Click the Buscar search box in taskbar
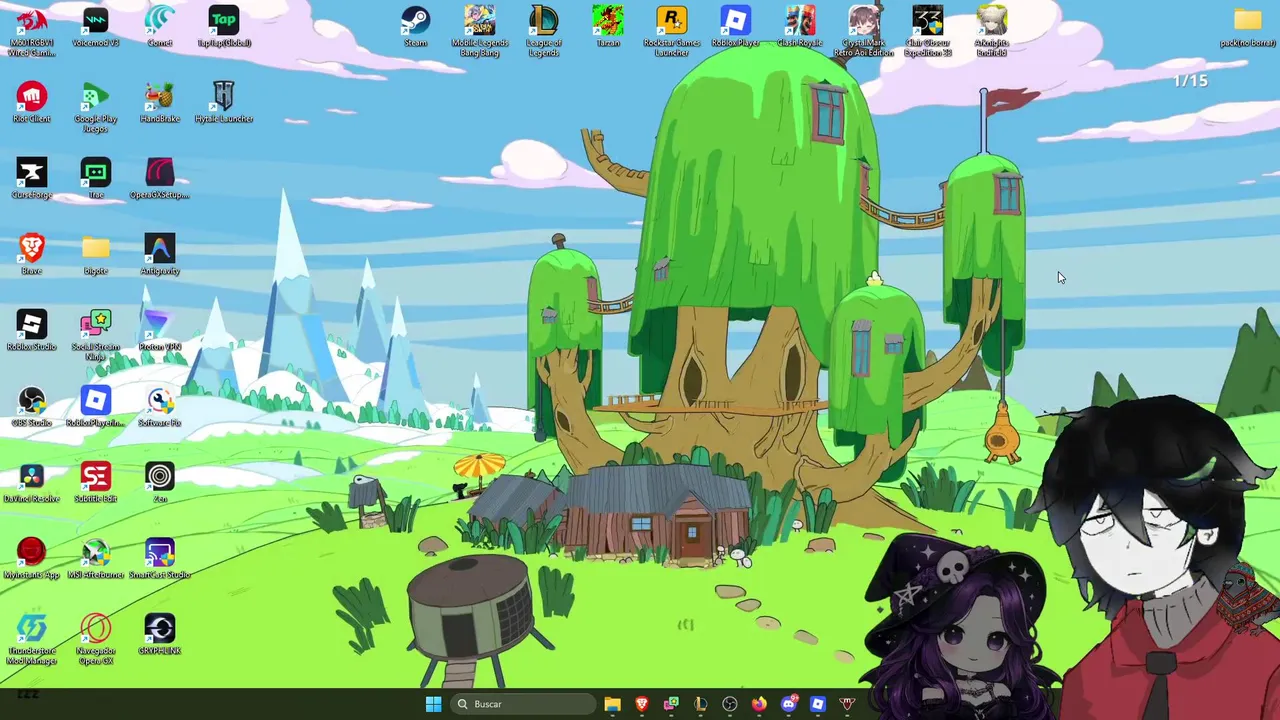The width and height of the screenshot is (1280, 720). (x=523, y=704)
